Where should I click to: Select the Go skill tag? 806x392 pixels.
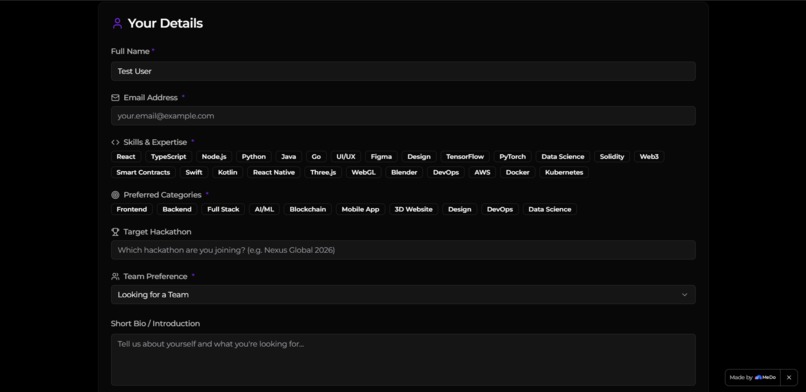pos(316,157)
